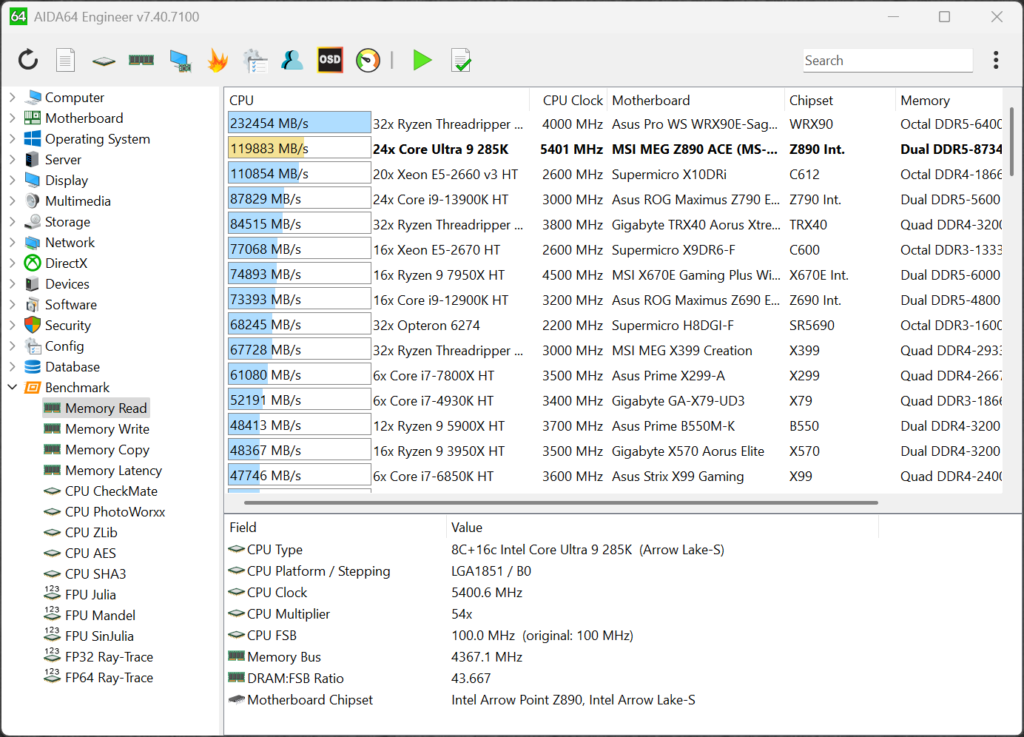Select Config in the left tree
1024x737 pixels.
64,346
